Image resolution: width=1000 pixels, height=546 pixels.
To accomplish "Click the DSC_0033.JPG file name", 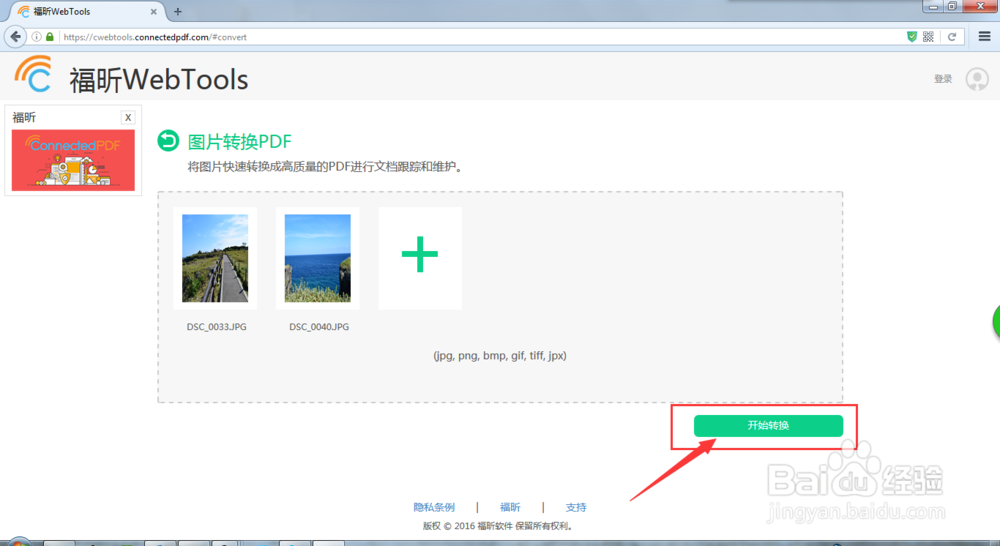I will (x=216, y=327).
